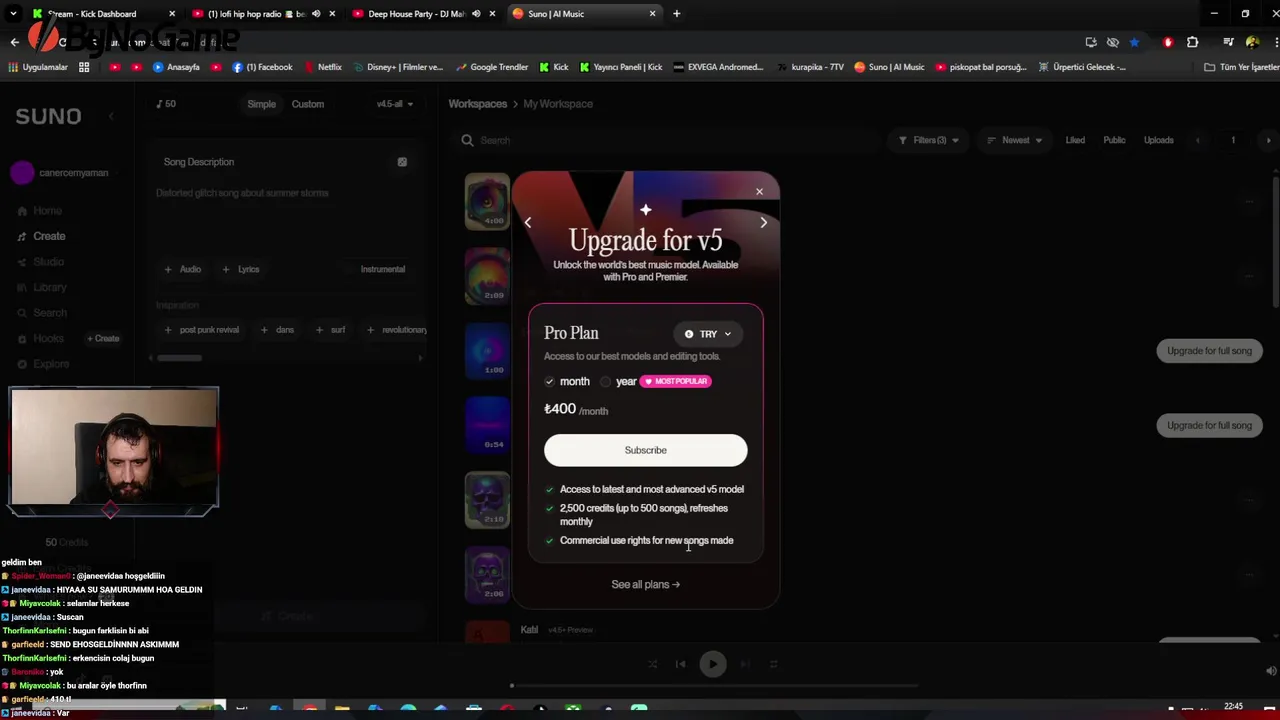Open Library in sidebar
This screenshot has width=1280, height=720.
(x=42, y=287)
